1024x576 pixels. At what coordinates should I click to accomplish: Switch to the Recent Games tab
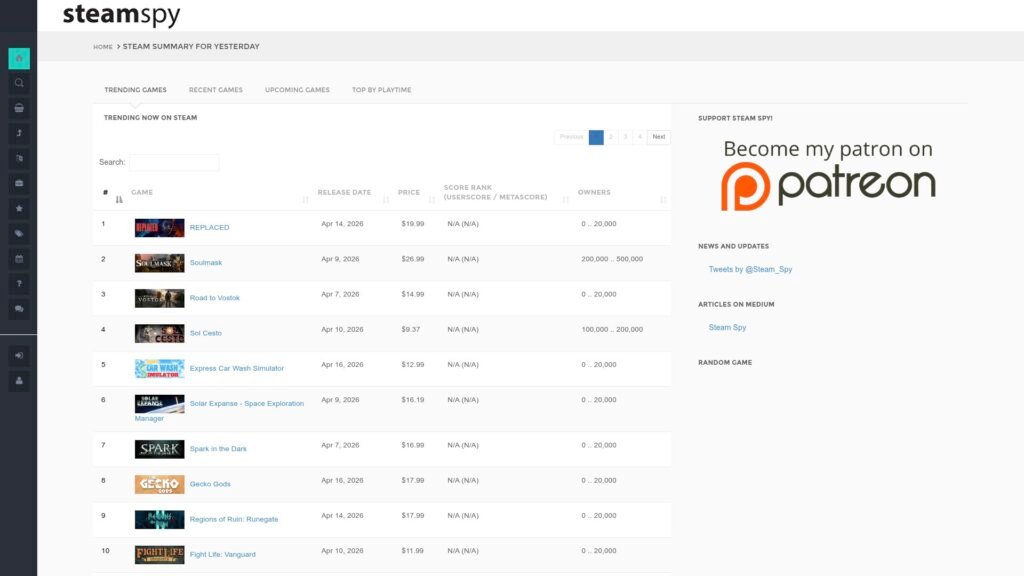(216, 90)
